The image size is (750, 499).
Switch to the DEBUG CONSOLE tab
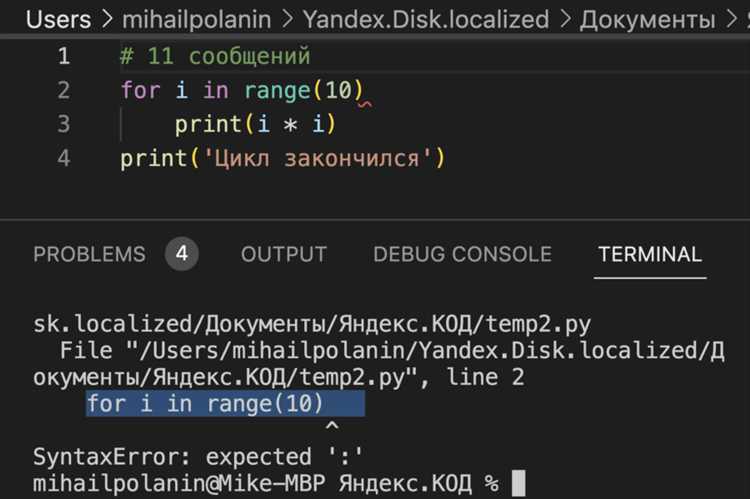tap(463, 254)
